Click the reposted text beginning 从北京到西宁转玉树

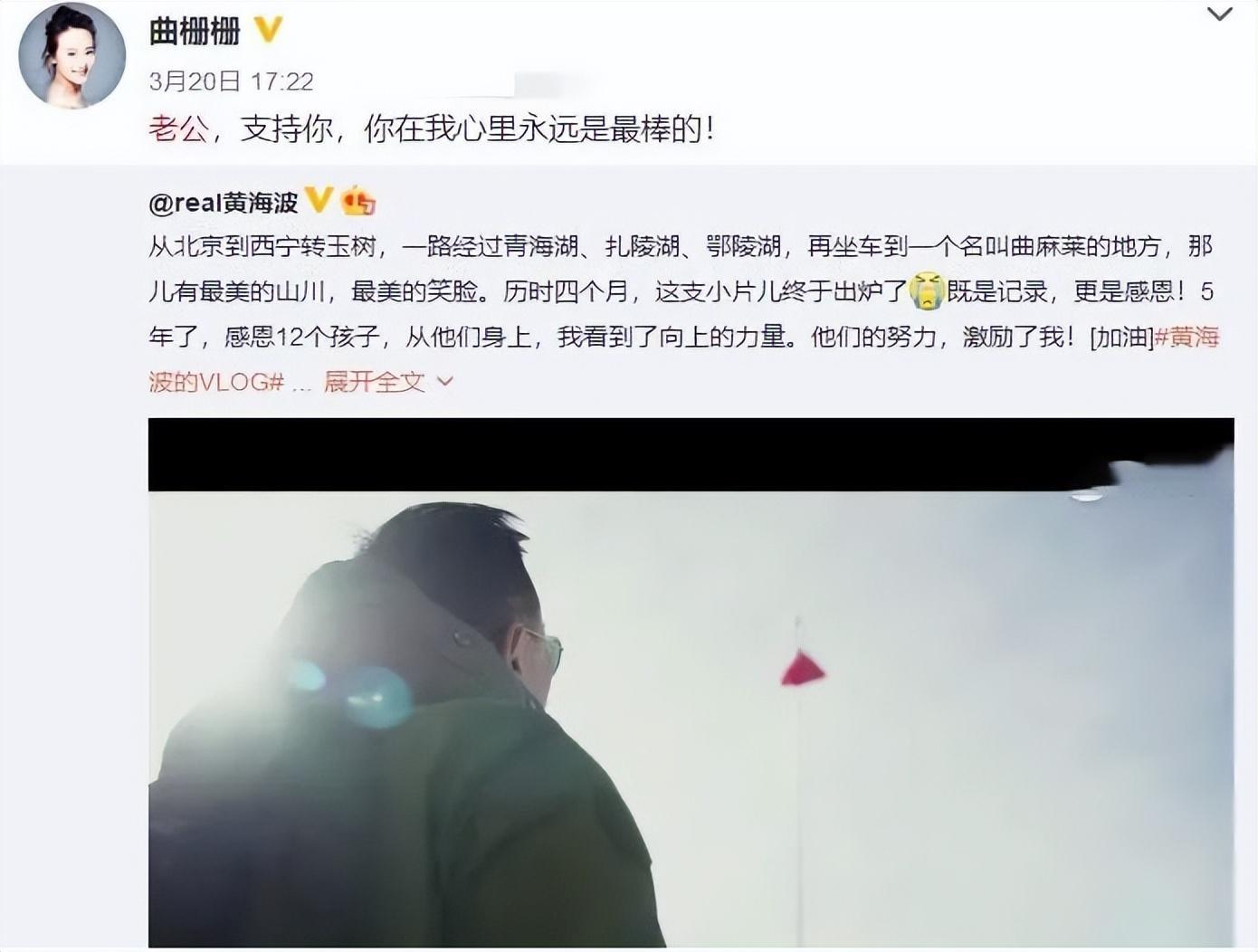coord(682,314)
